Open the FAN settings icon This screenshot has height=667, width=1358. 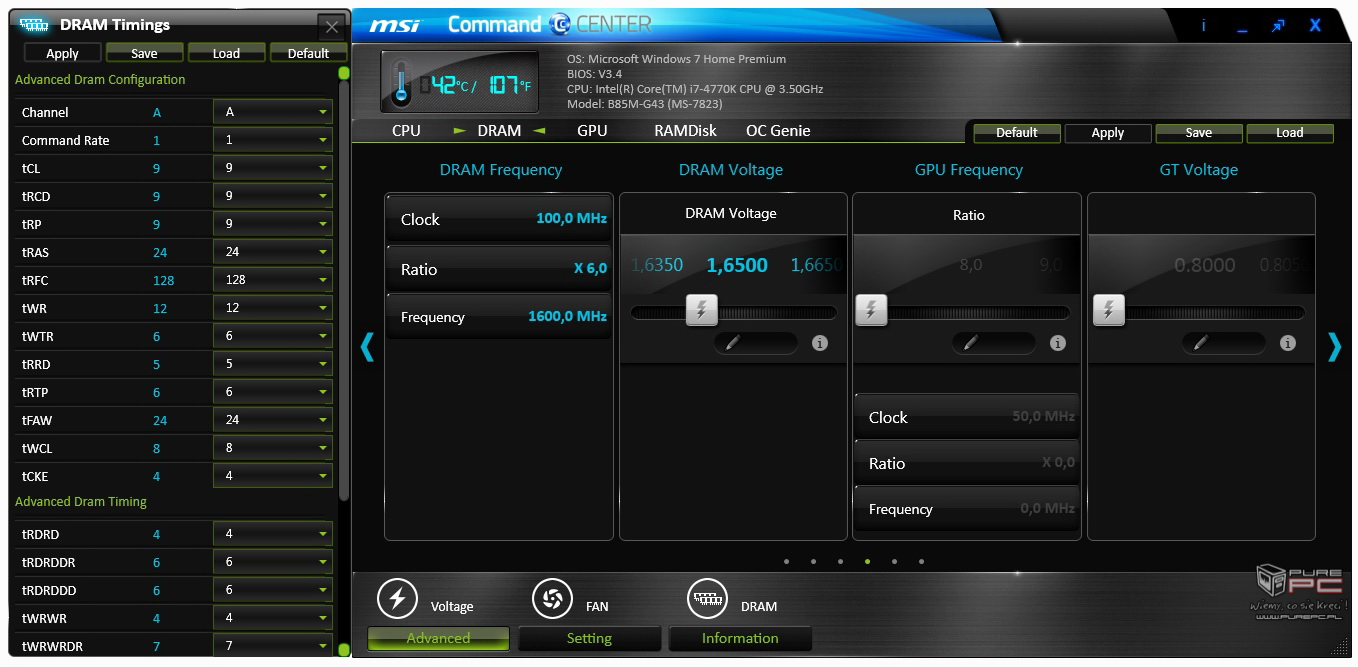click(x=552, y=599)
